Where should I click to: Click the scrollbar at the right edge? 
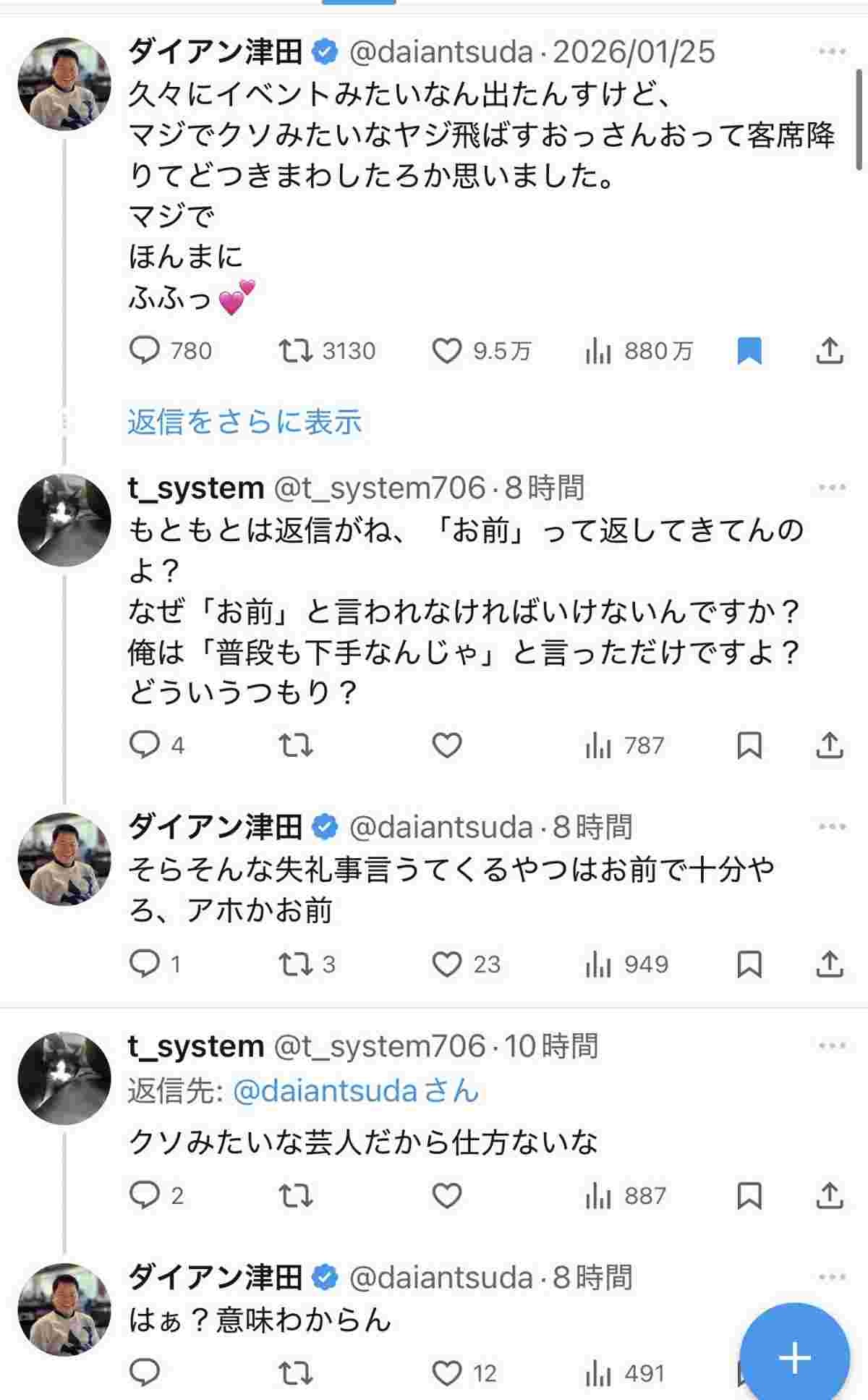(859, 119)
